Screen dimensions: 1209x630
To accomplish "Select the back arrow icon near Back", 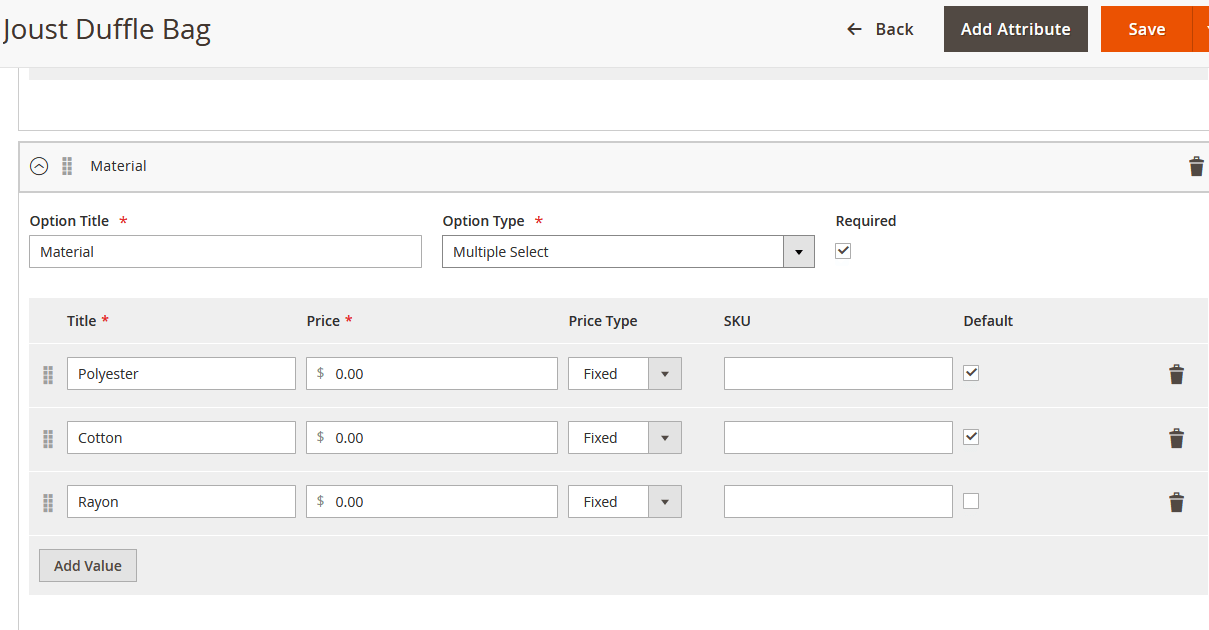I will click(853, 29).
